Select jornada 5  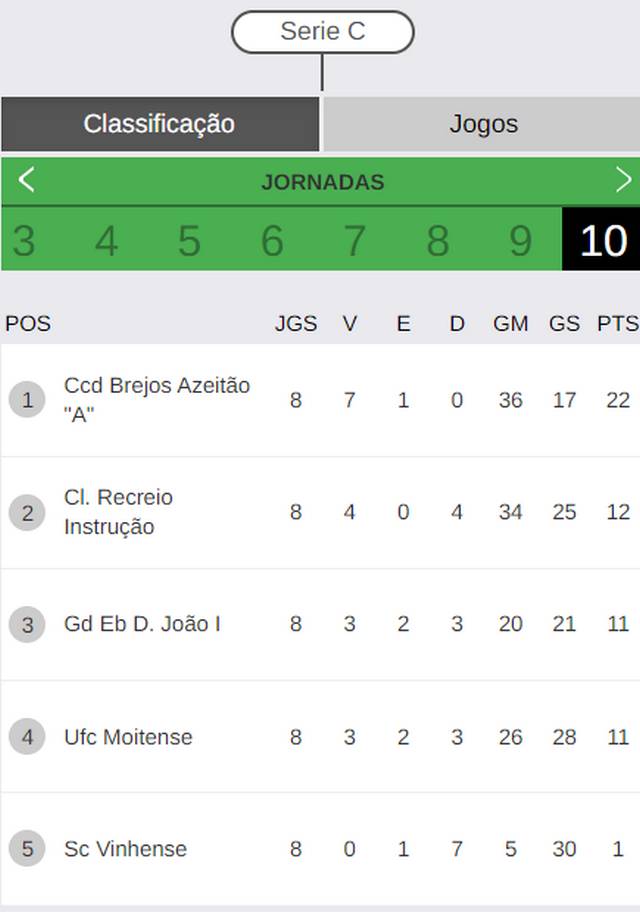(x=189, y=240)
